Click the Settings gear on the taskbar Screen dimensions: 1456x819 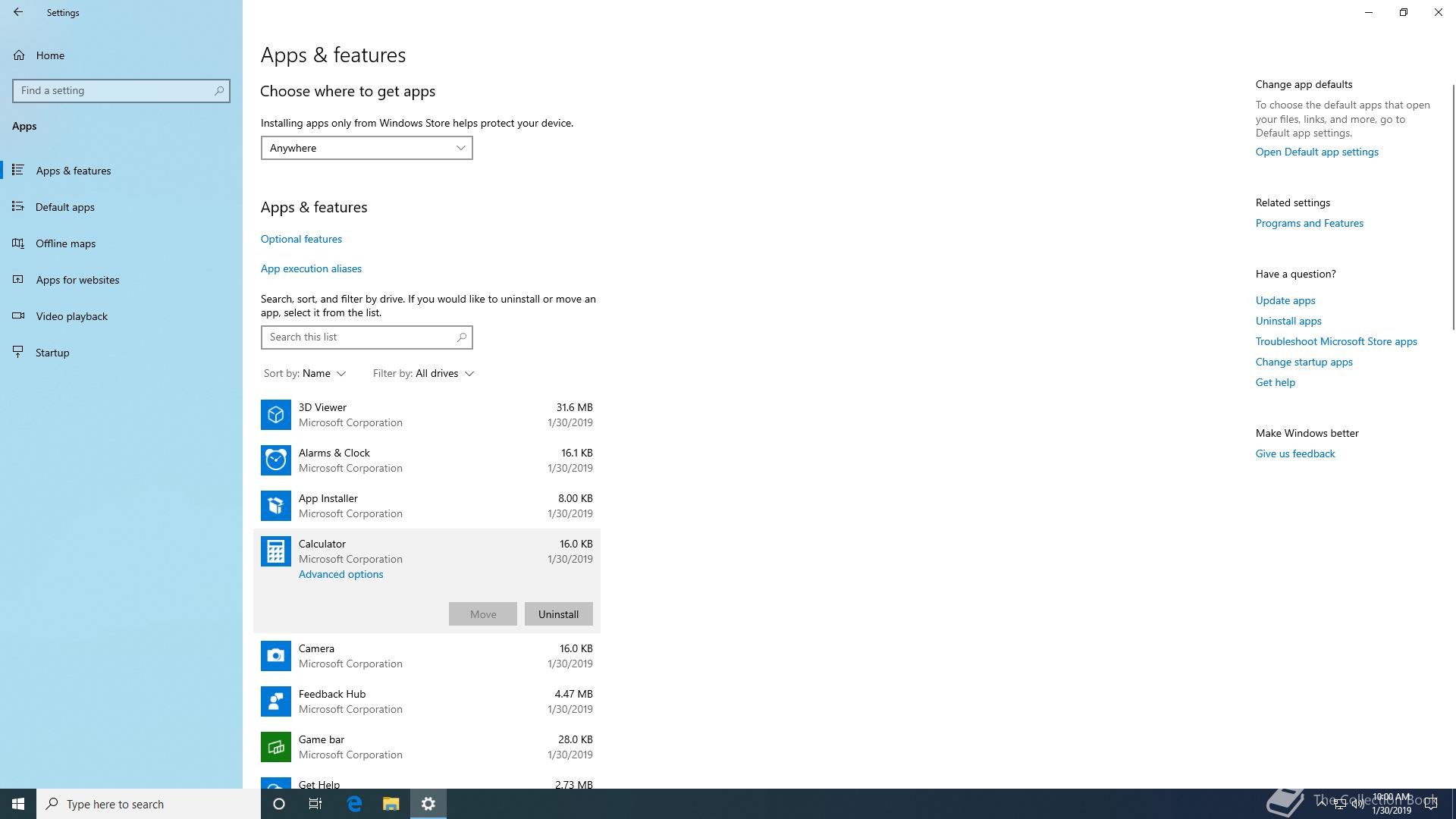[x=428, y=804]
